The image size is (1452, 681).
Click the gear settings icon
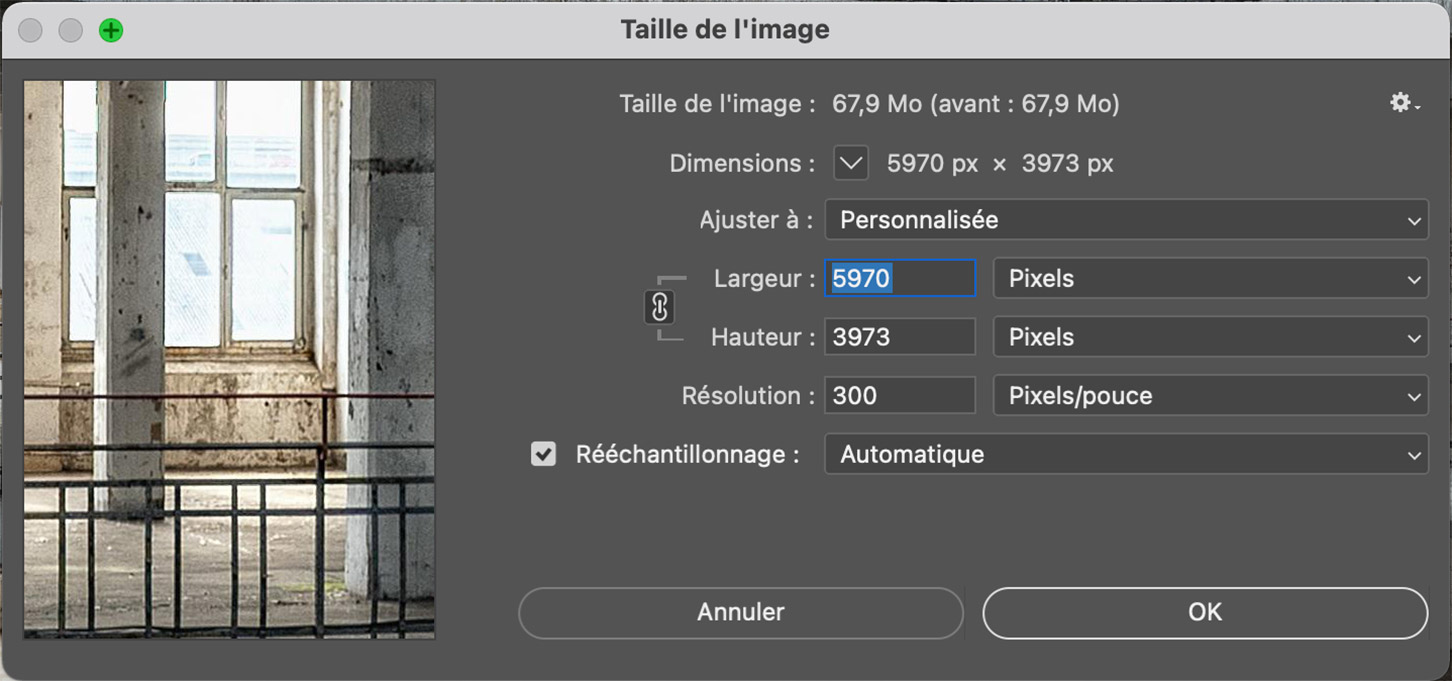tap(1403, 103)
